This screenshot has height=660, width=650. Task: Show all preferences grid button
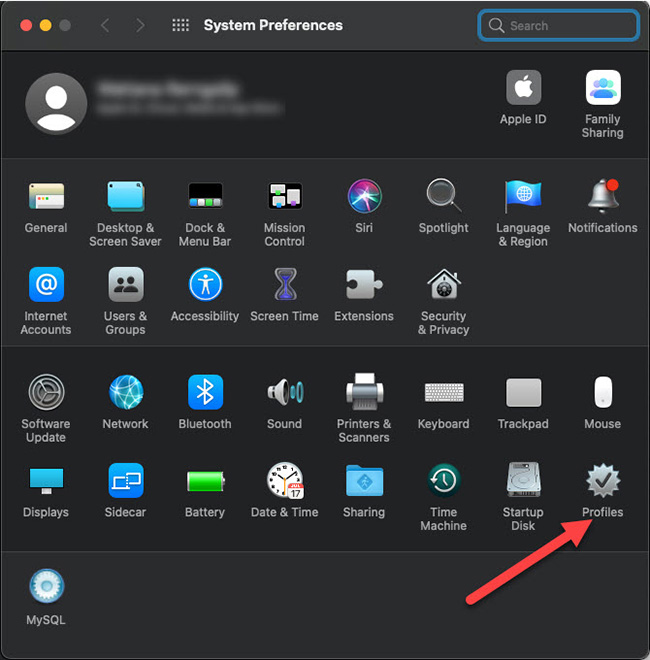click(180, 25)
